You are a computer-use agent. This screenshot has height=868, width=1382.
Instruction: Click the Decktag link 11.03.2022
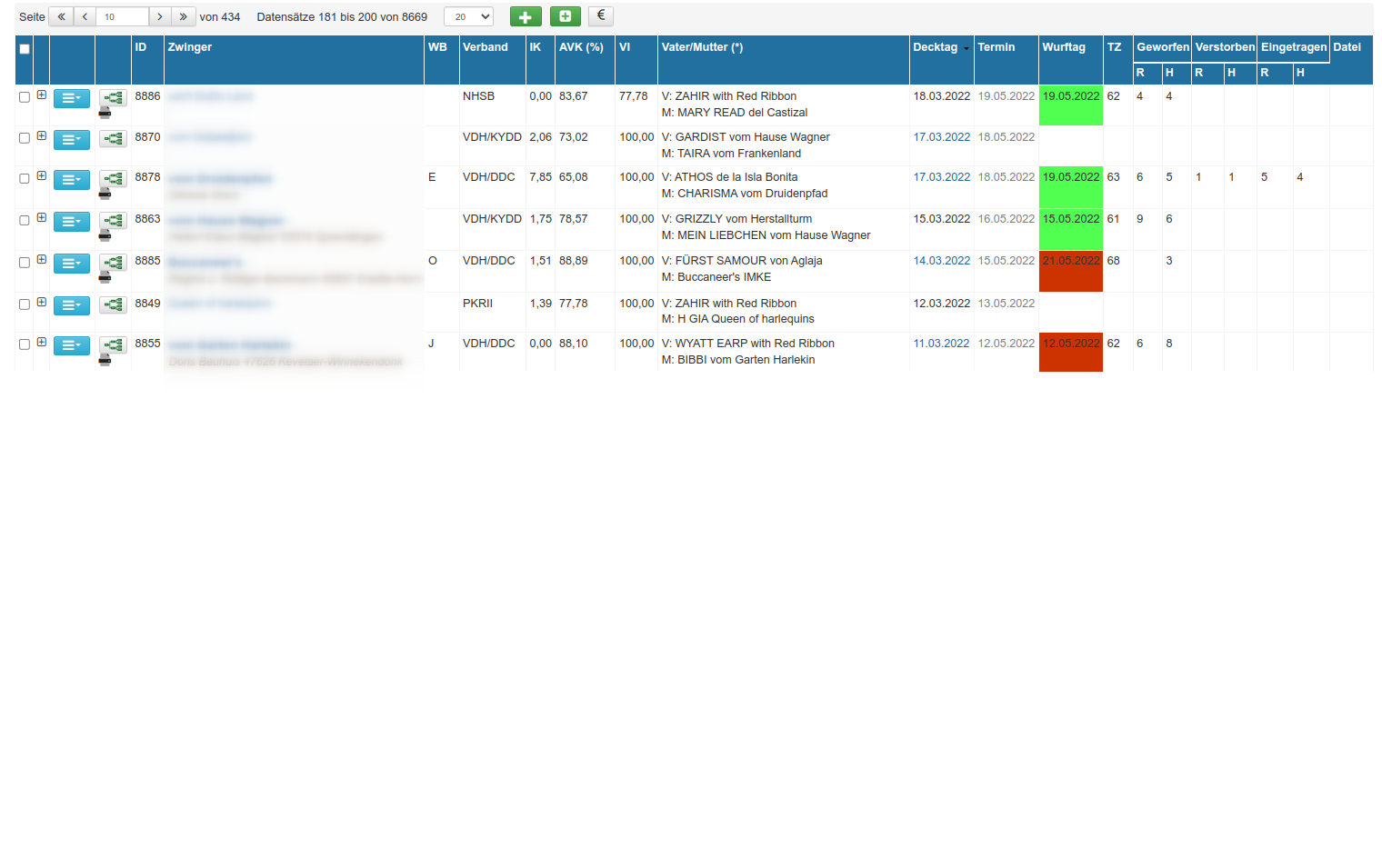click(x=941, y=344)
